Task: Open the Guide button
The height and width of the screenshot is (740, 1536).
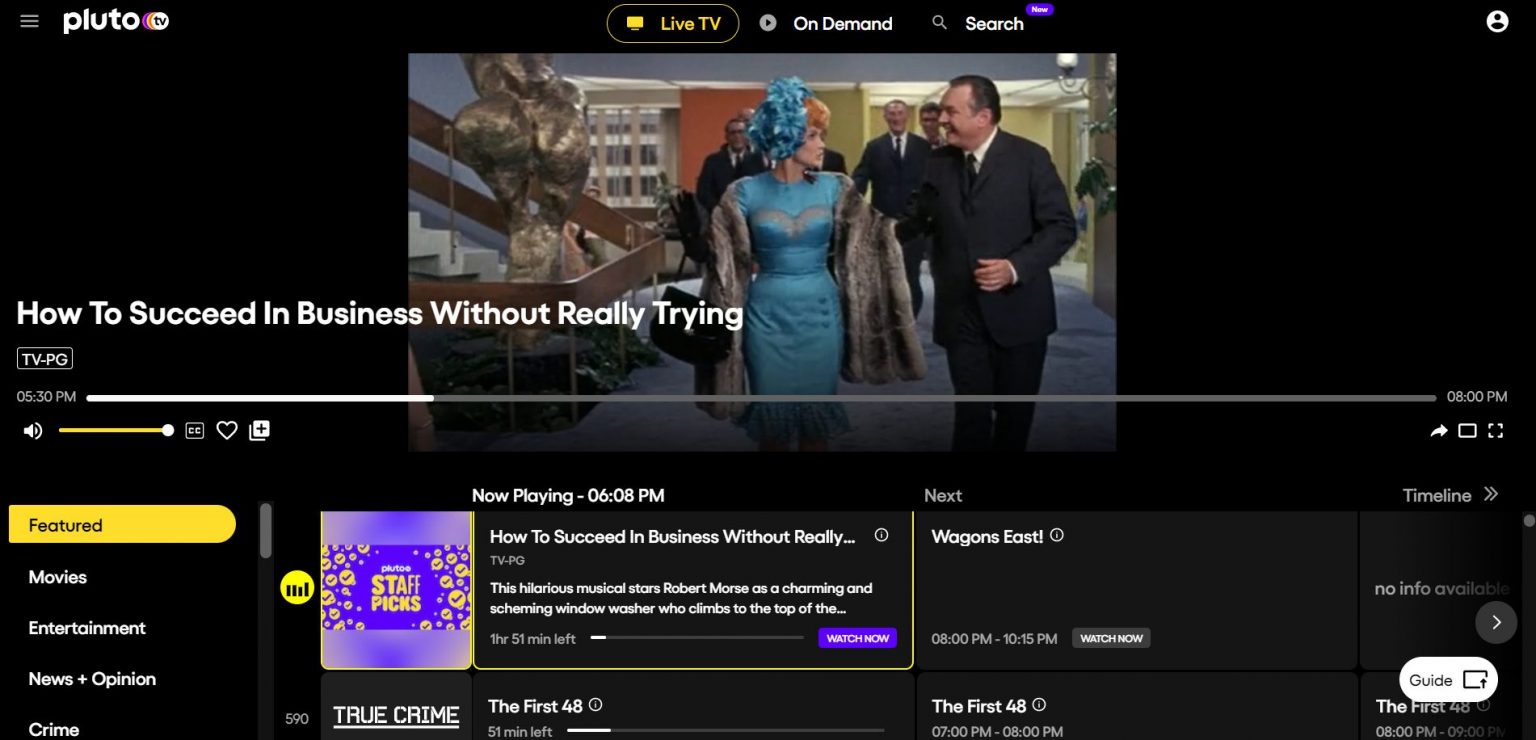Action: (x=1448, y=680)
